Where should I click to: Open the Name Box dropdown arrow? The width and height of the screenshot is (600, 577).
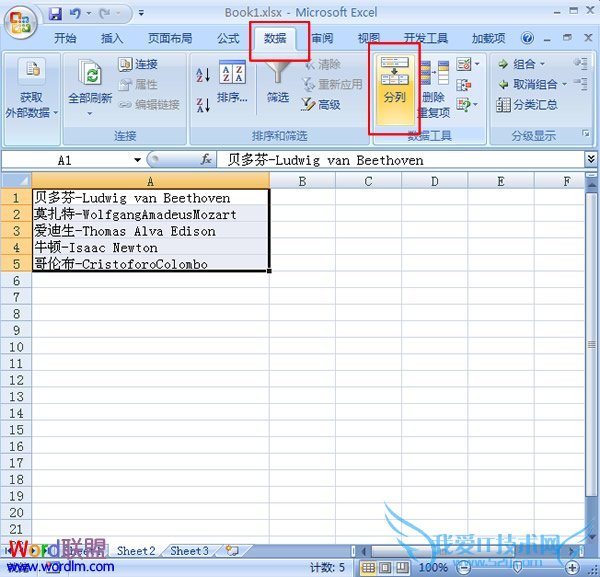(x=137, y=160)
